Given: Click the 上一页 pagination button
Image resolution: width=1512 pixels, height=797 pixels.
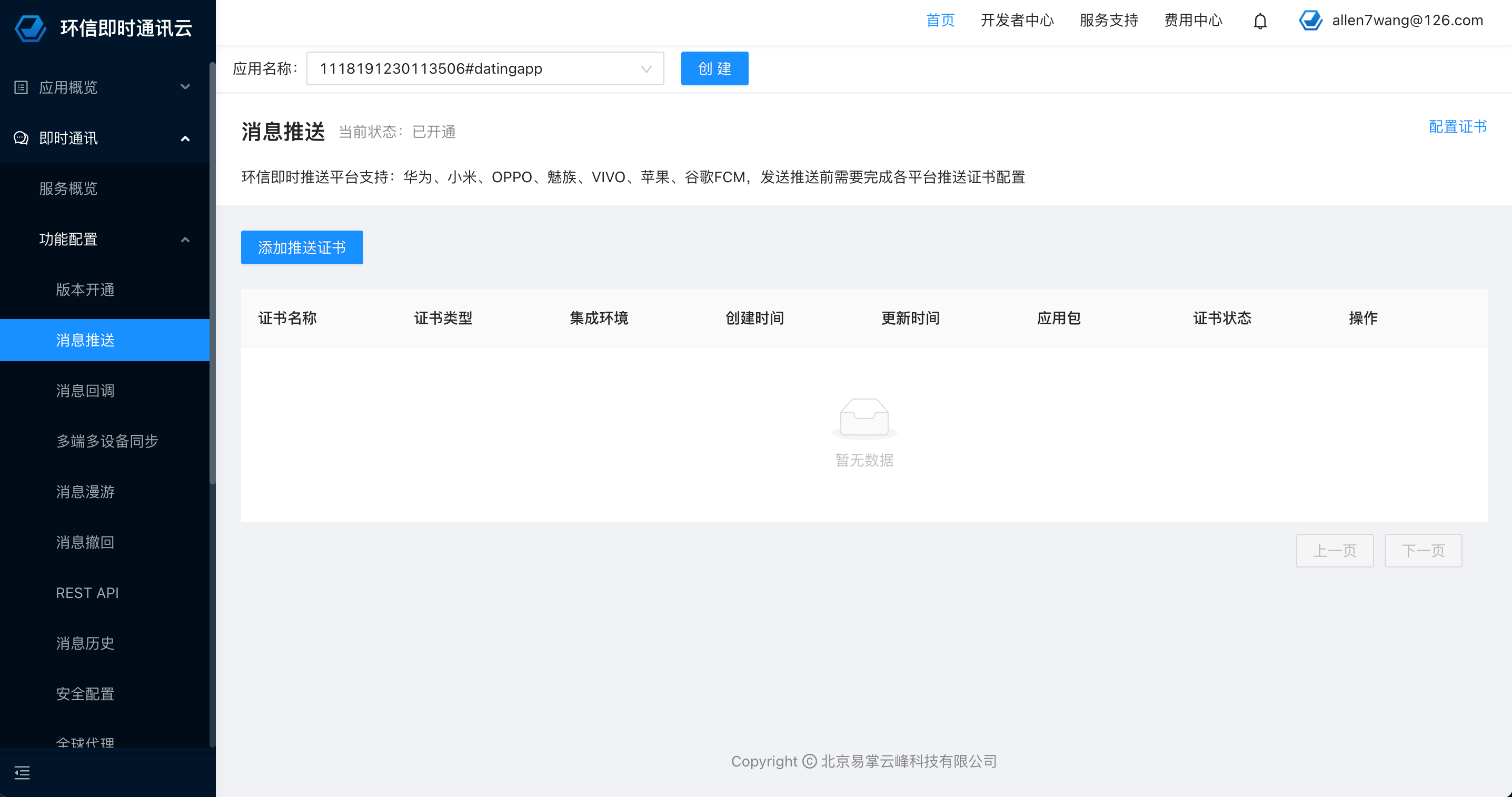Looking at the screenshot, I should click(1334, 550).
